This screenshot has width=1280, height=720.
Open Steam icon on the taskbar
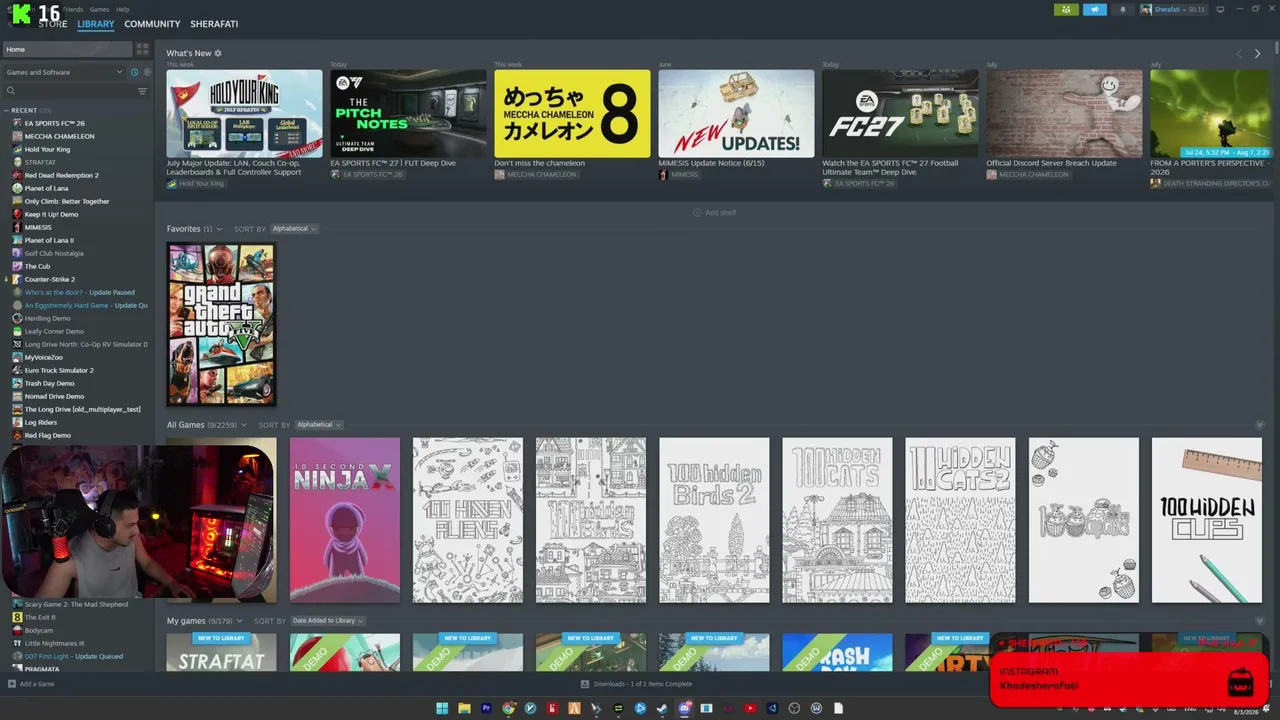point(662,708)
